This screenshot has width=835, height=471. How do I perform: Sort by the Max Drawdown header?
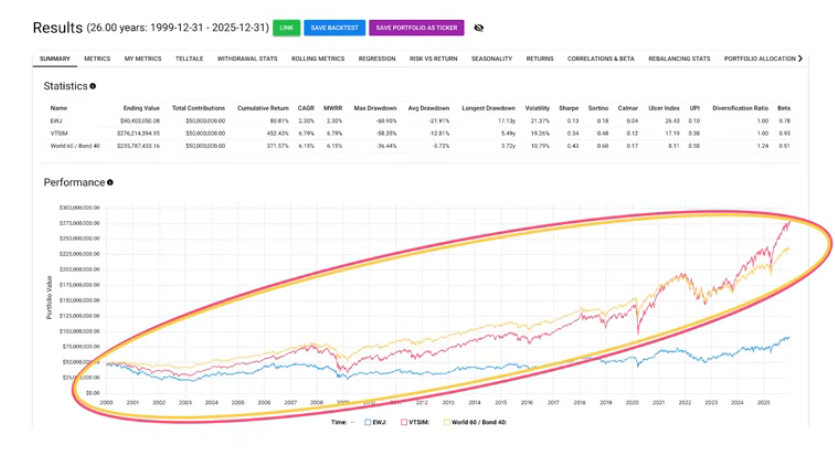375,108
